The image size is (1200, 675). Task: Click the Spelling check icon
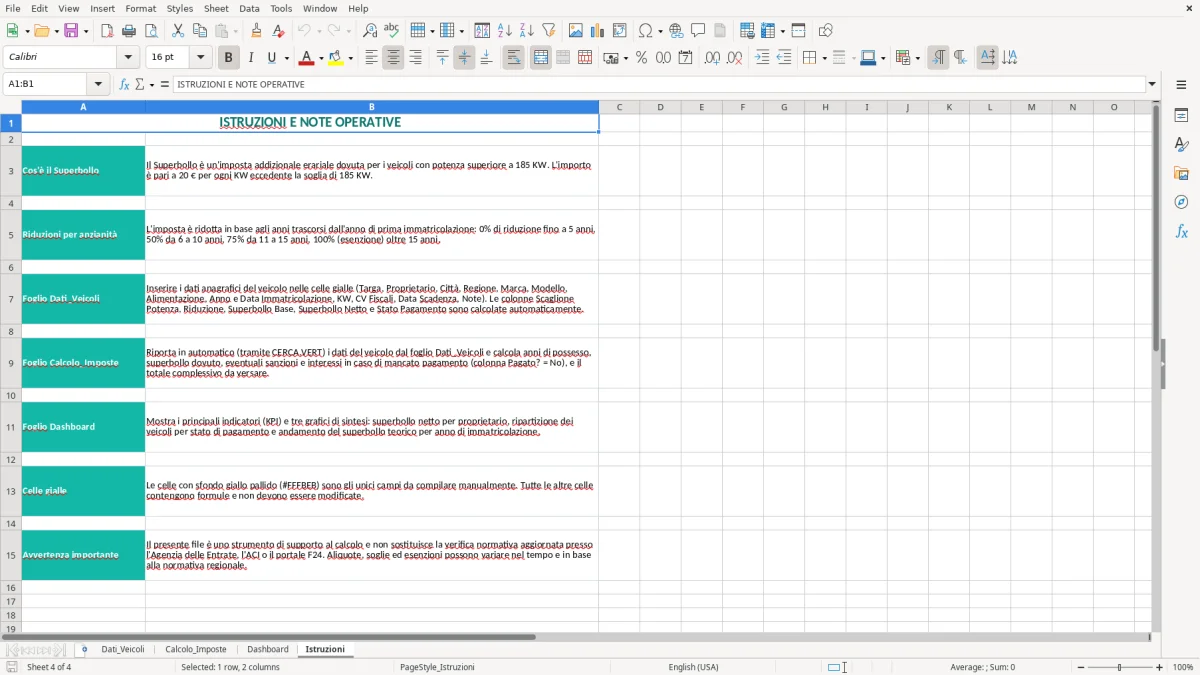[x=391, y=31]
